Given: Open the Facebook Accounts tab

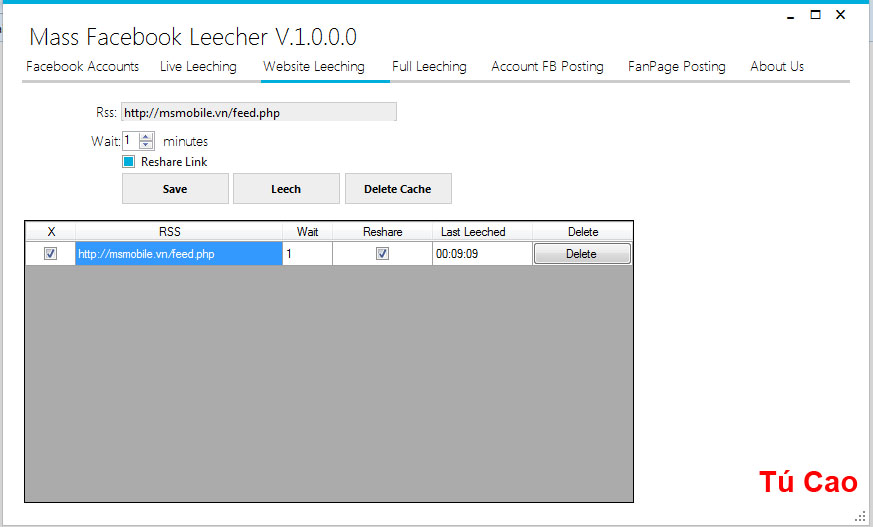Looking at the screenshot, I should click(82, 66).
